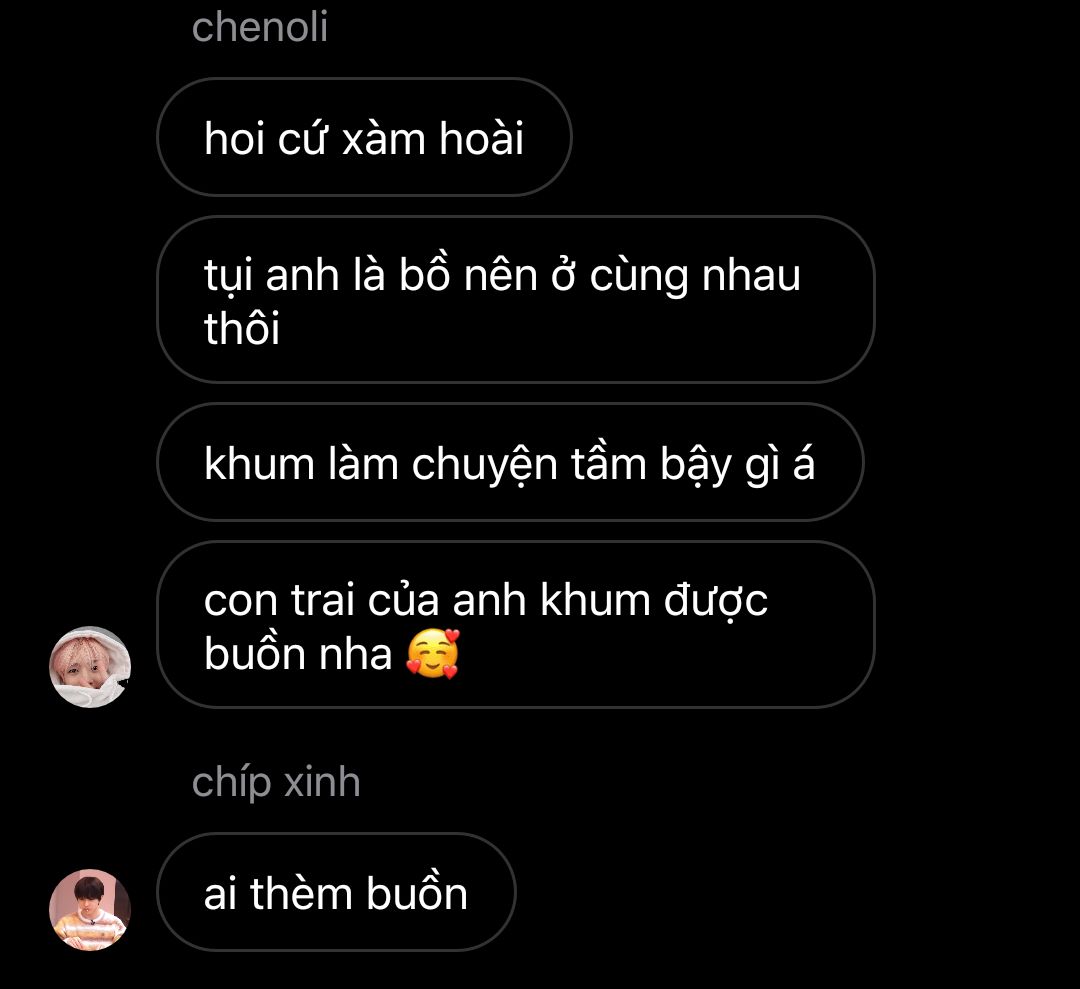1080x989 pixels.
Task: Select the message 'con trai của anh khum được buồn nha'
Action: [x=516, y=625]
